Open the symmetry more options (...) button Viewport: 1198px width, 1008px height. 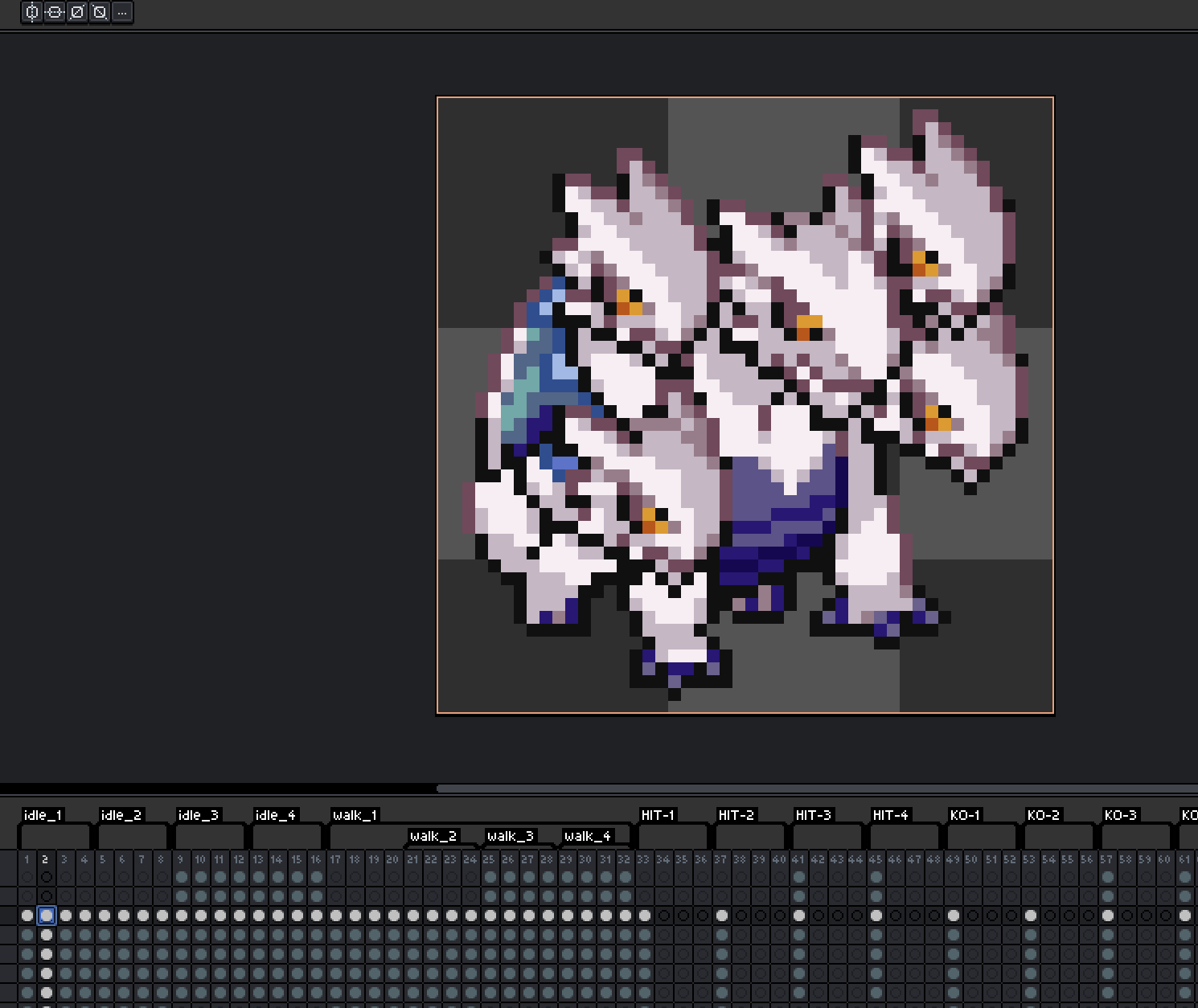click(x=122, y=12)
